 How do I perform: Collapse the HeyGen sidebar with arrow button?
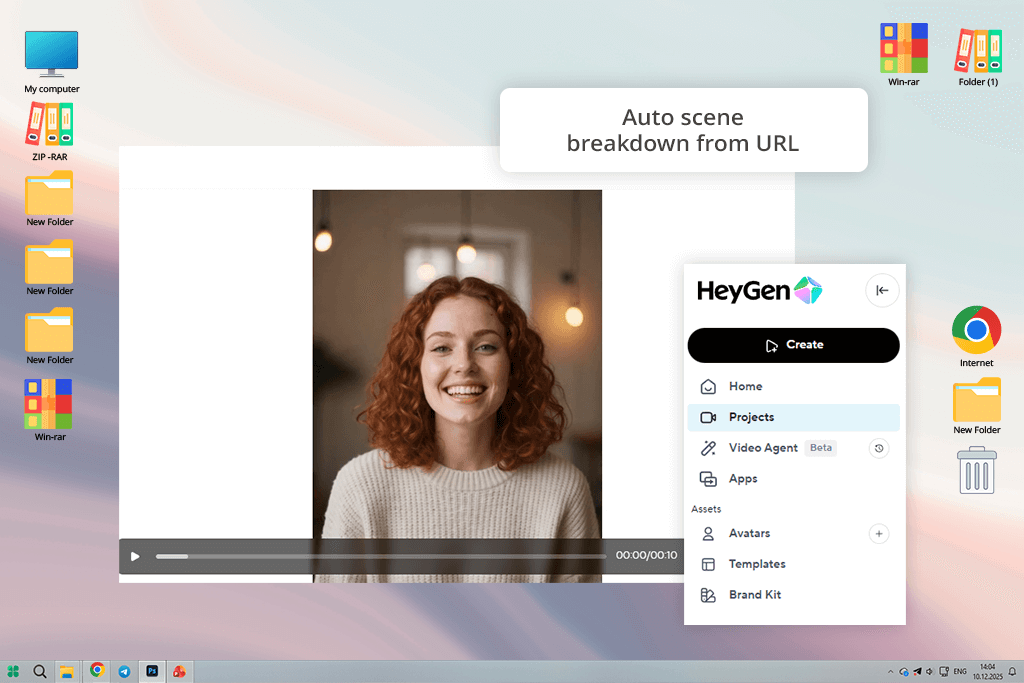click(882, 291)
